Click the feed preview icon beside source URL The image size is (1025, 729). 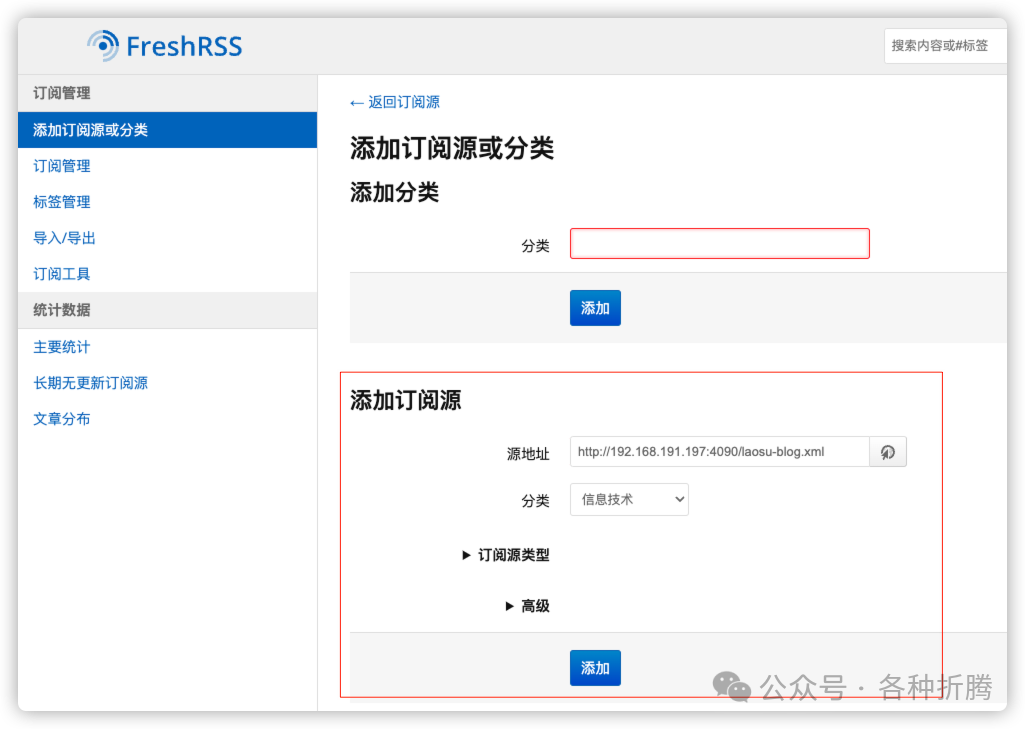click(888, 452)
